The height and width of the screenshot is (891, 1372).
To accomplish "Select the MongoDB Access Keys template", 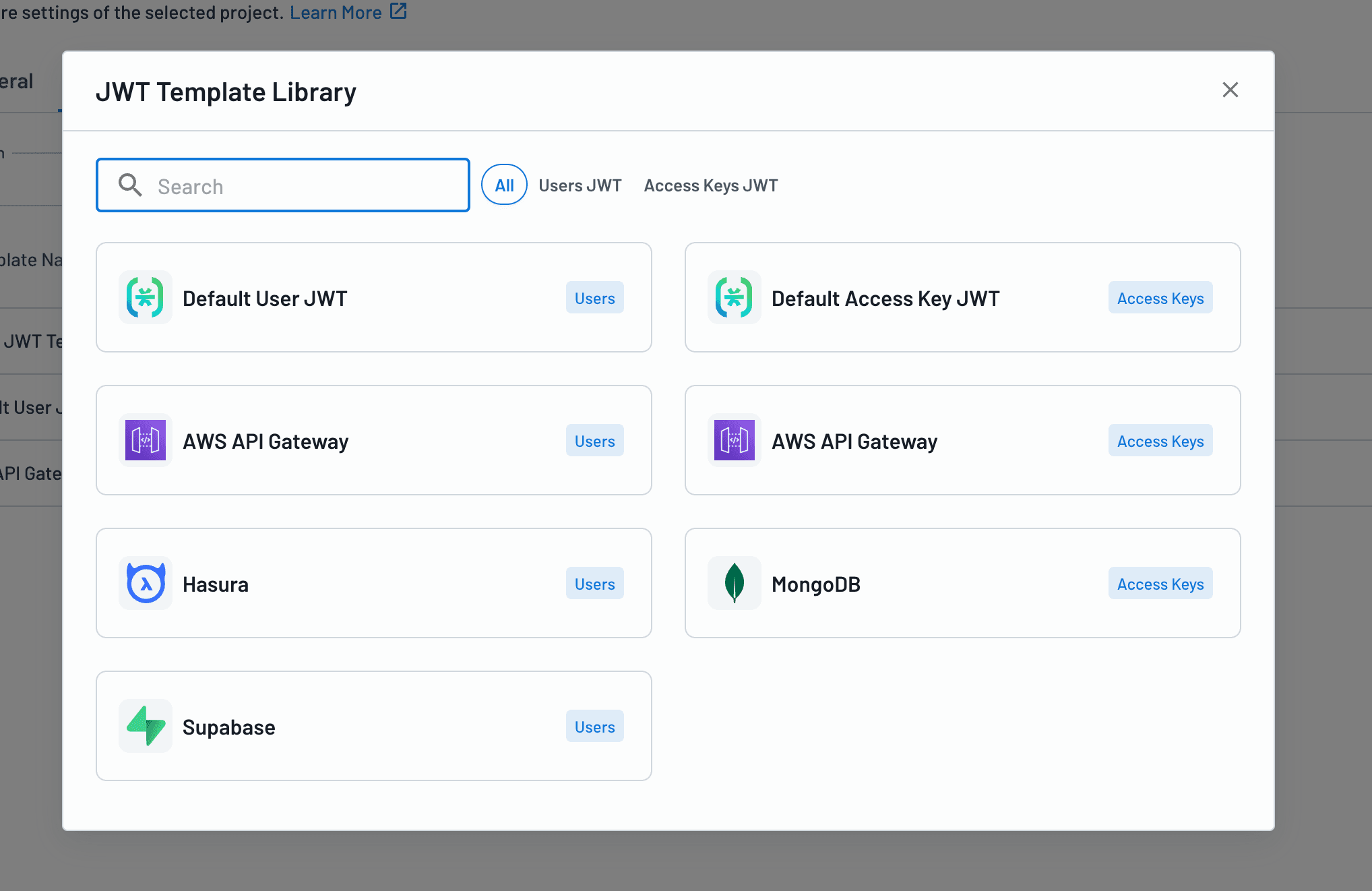I will [x=962, y=583].
